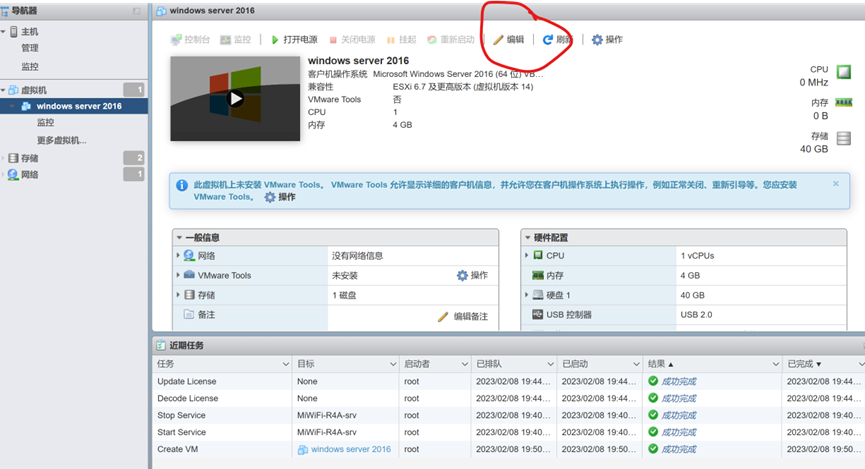Click the 存储 usage icon at right

click(843, 138)
